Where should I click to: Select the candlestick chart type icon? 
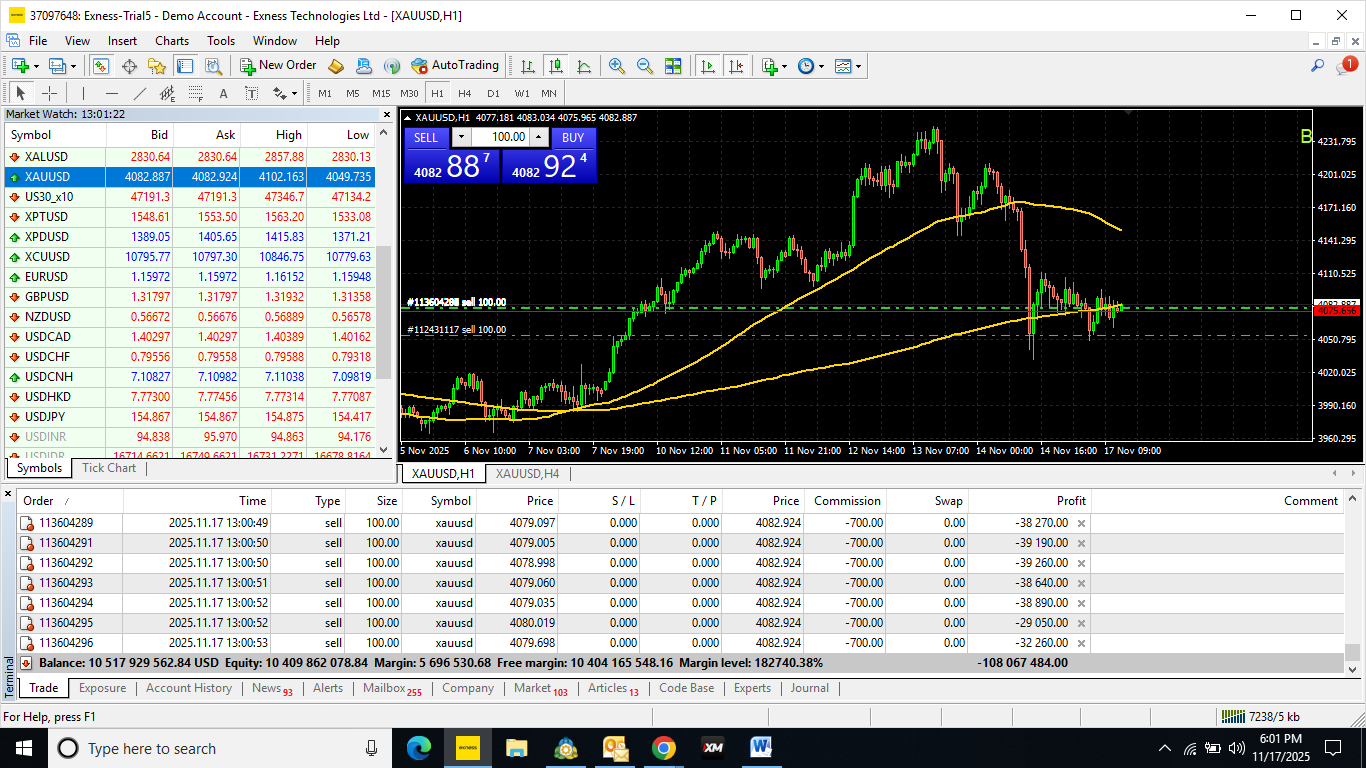coord(556,66)
